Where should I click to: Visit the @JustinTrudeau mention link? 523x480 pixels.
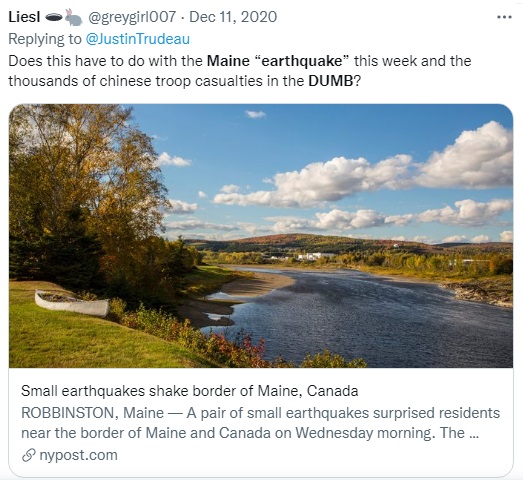point(137,39)
